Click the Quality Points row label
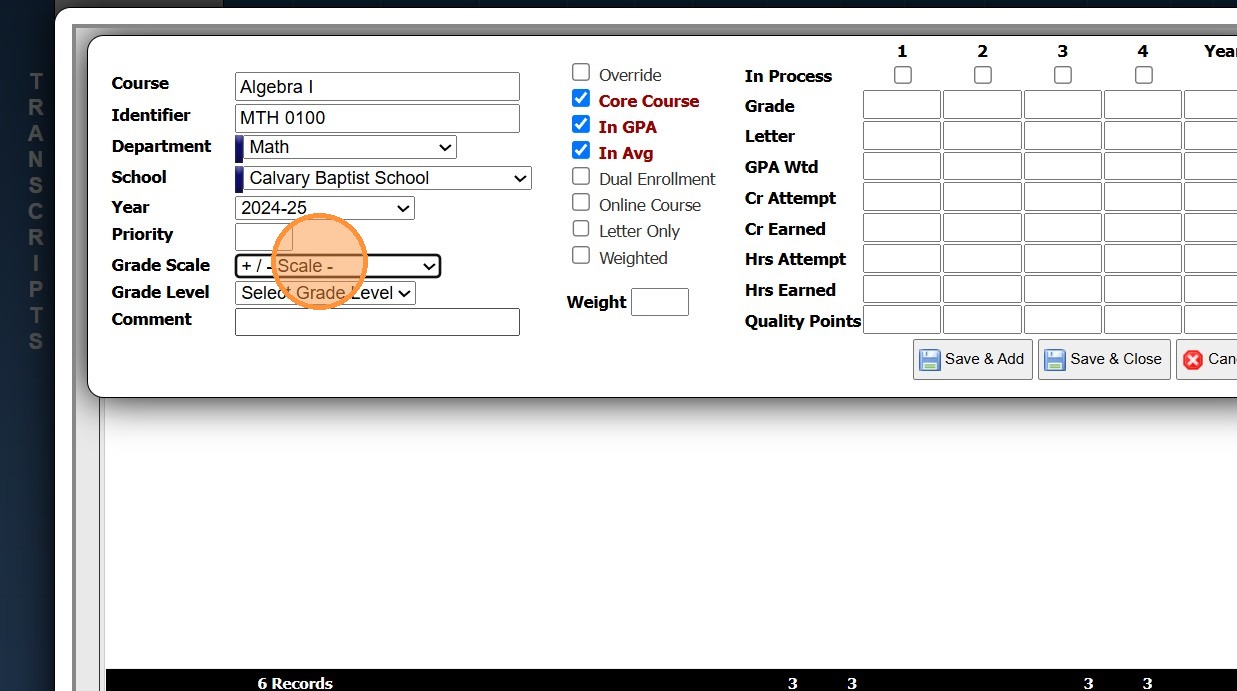Screen dimensions: 1237x691 (803, 321)
